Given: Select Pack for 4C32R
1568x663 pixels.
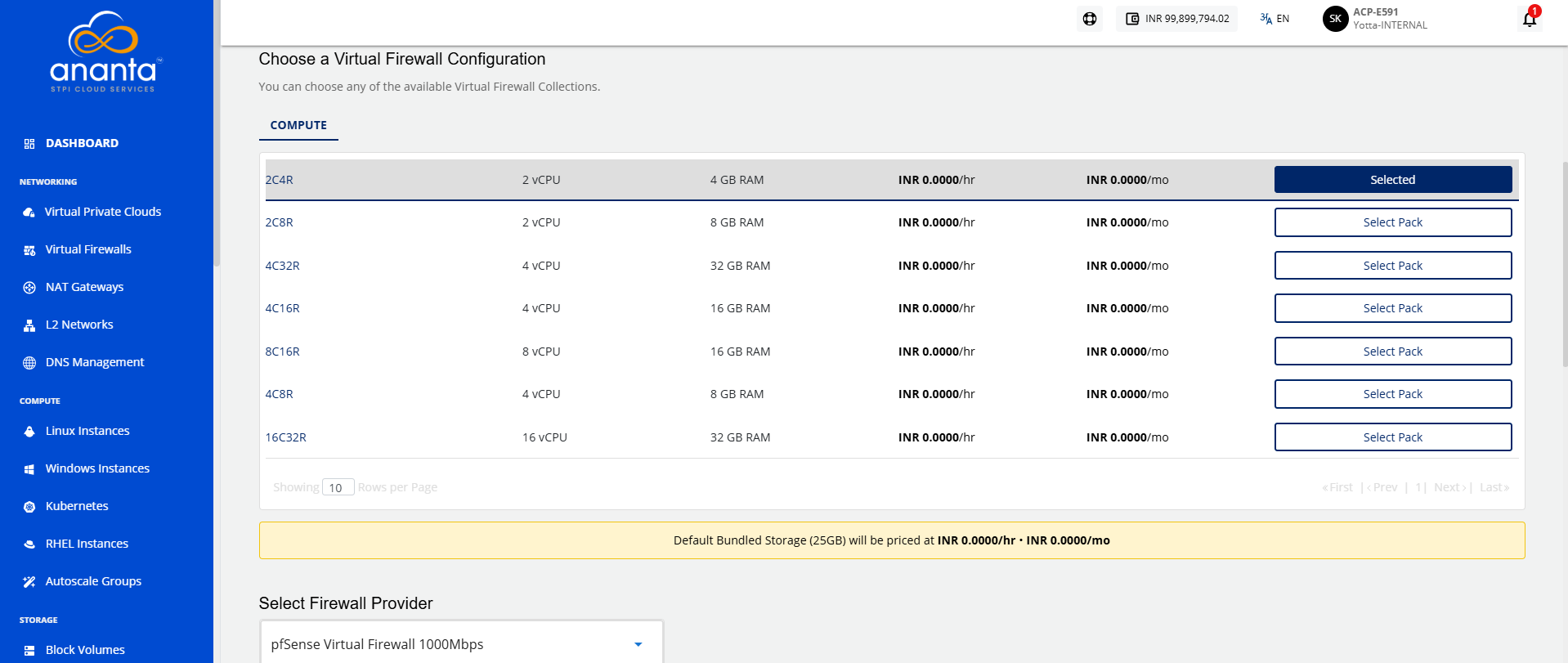Looking at the screenshot, I should coord(1392,266).
